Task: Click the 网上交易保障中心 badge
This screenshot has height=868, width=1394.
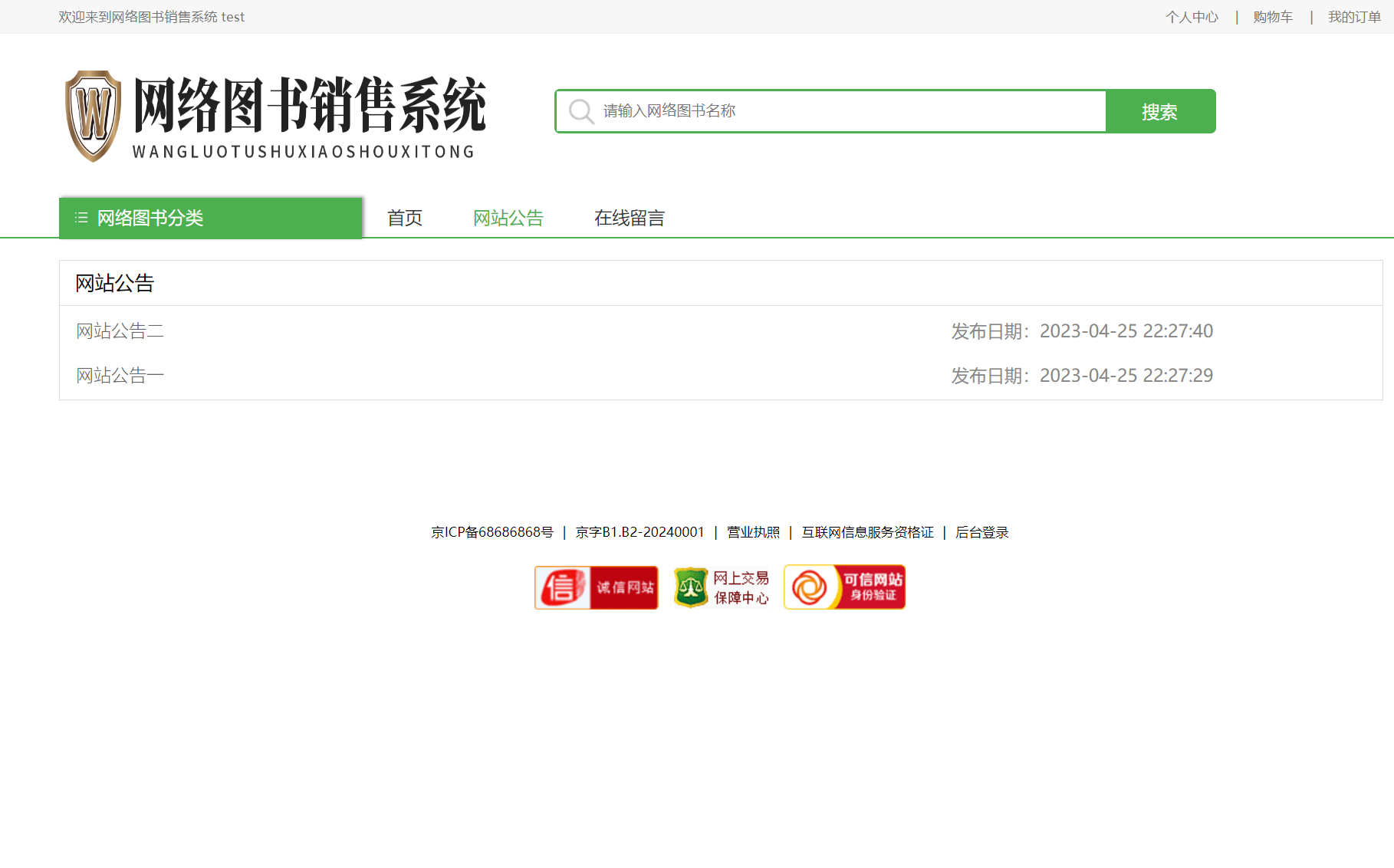Action: [722, 587]
